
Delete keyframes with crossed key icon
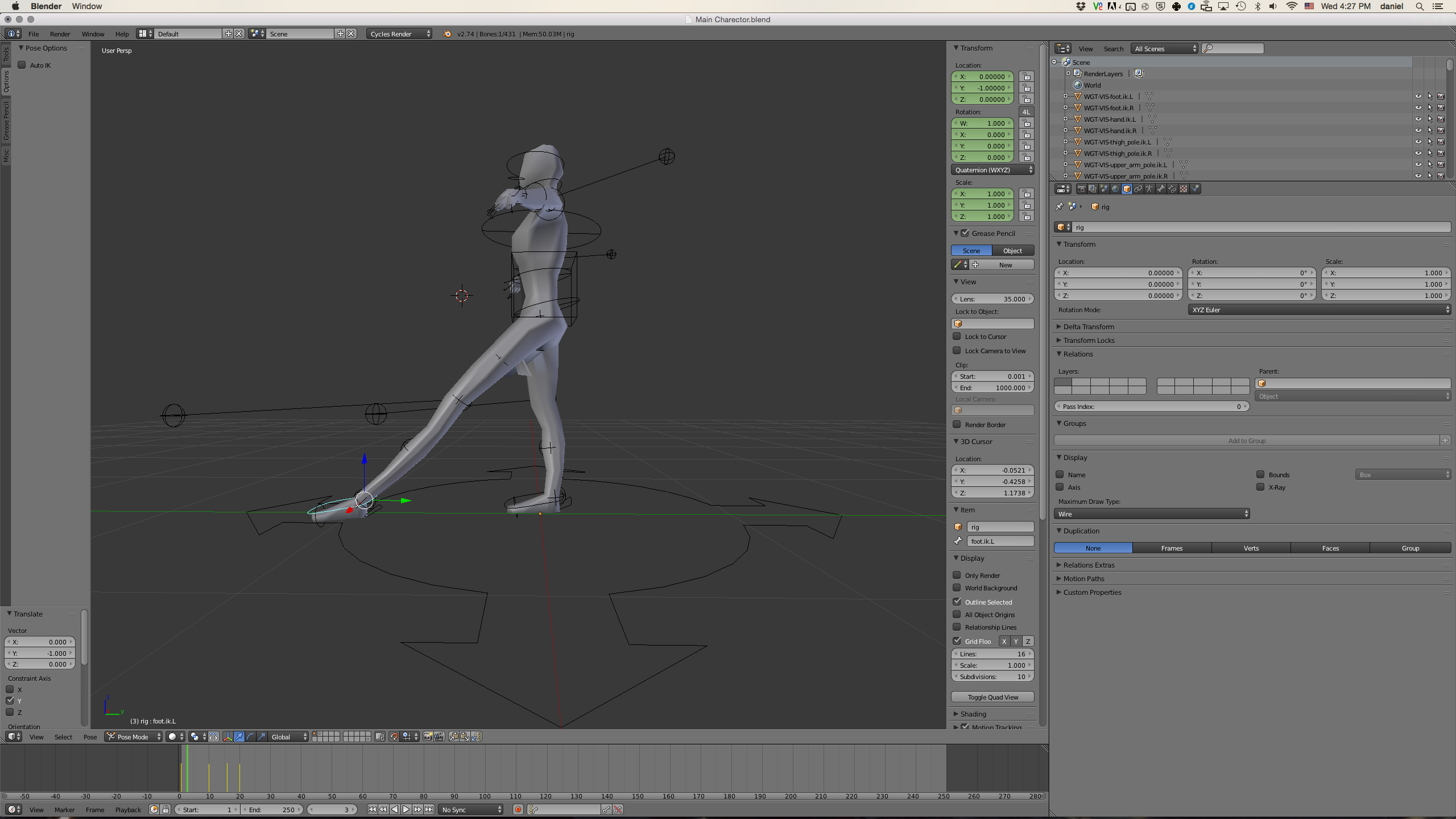[618, 809]
